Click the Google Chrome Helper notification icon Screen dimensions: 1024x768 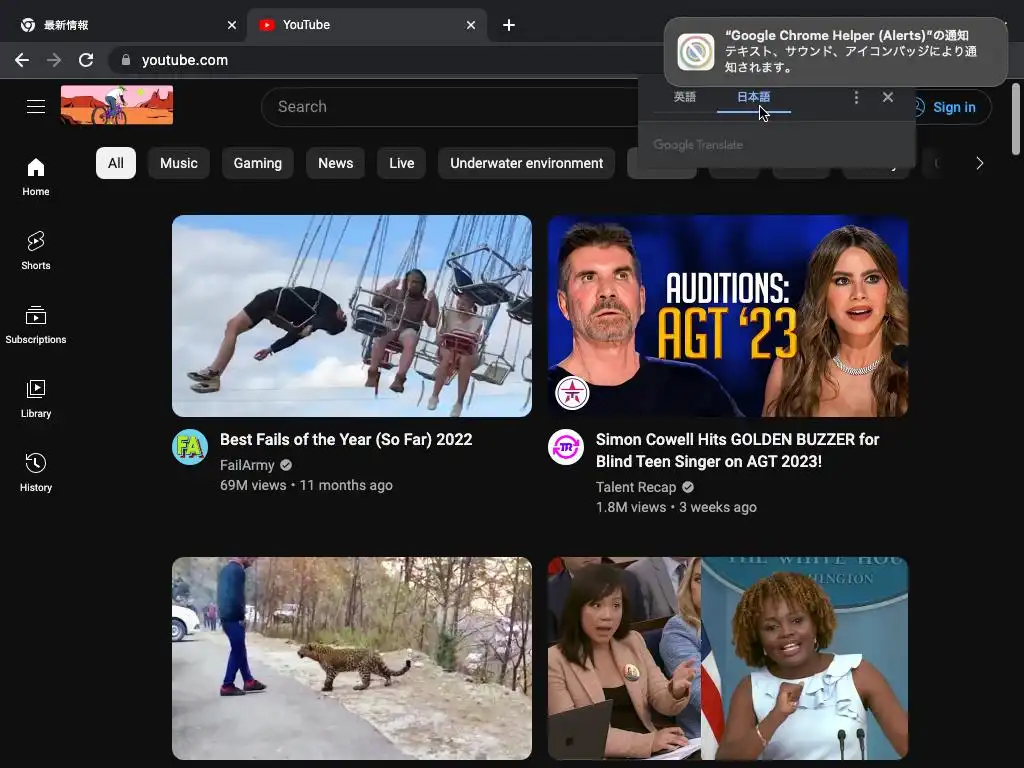(696, 52)
